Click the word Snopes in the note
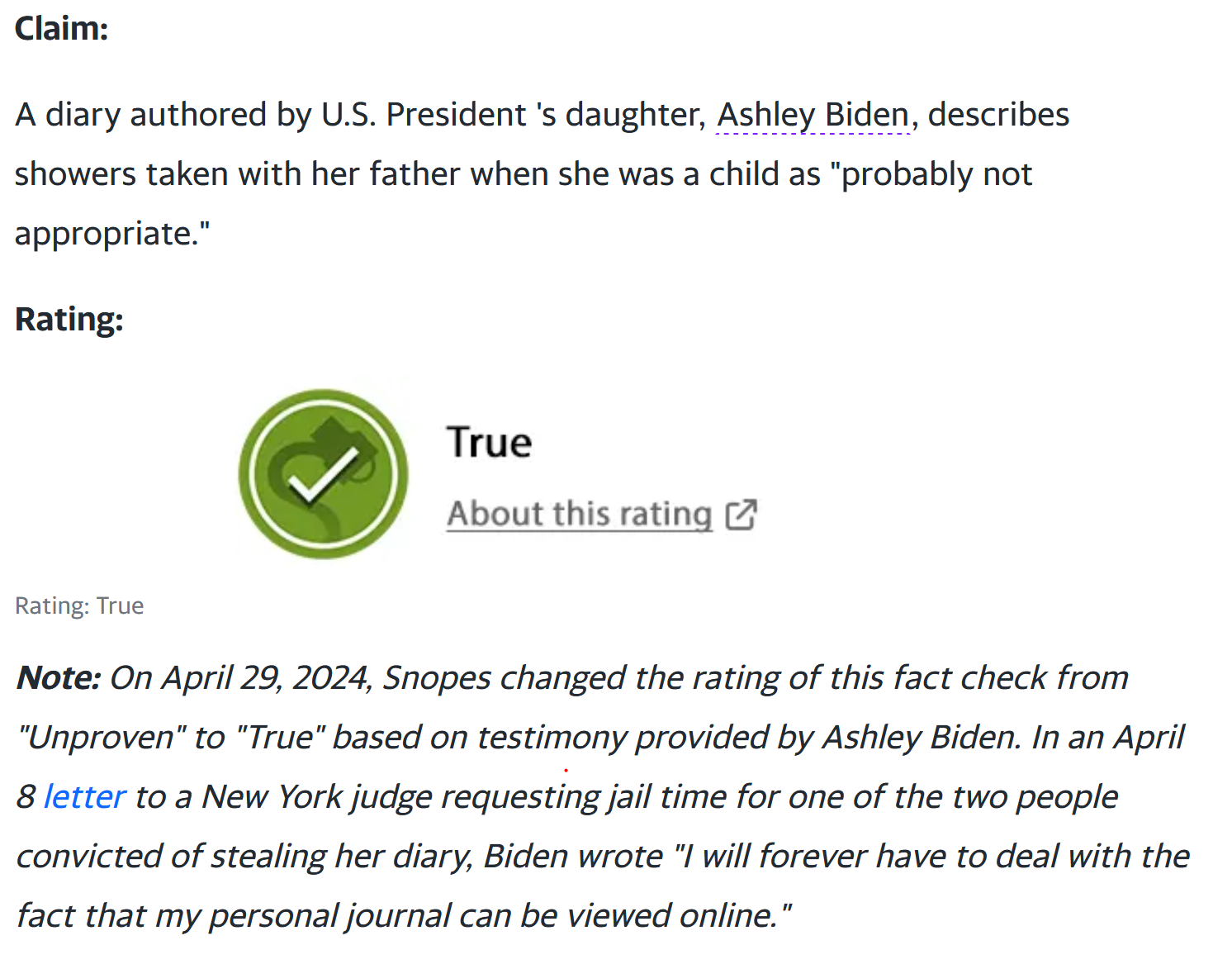The height and width of the screenshot is (964, 1232). click(438, 678)
